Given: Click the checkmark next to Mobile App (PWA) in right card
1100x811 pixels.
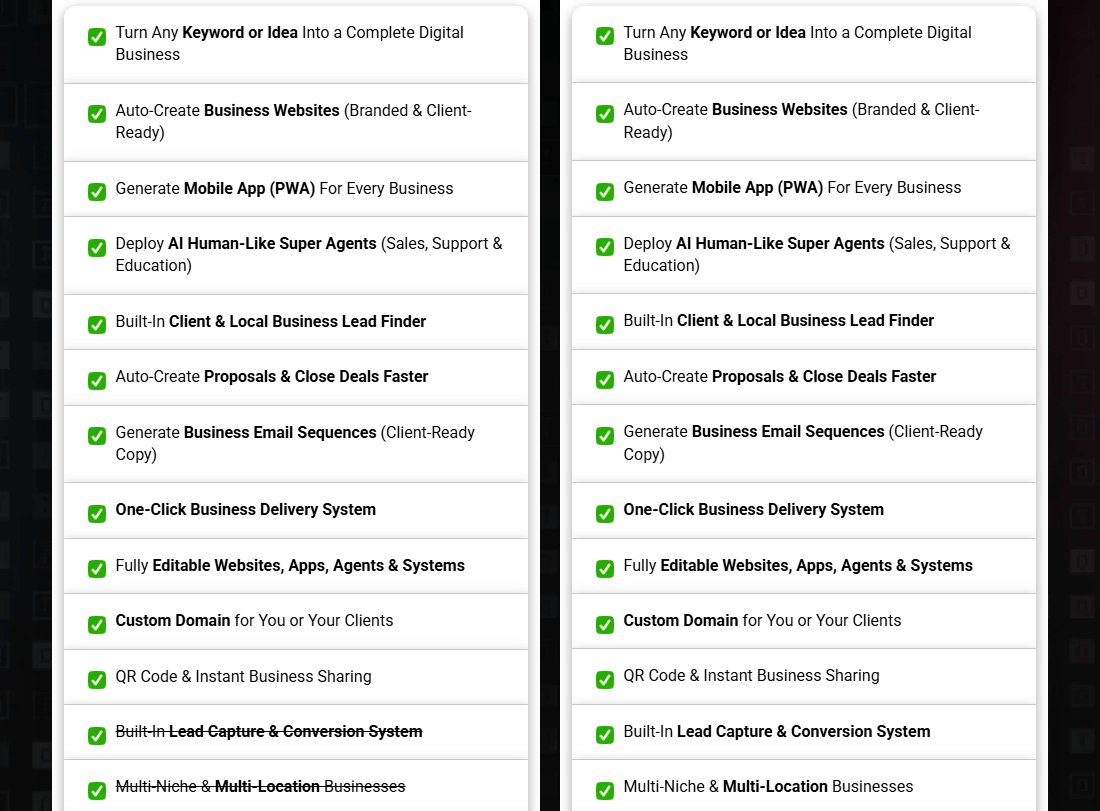Looking at the screenshot, I should coord(605,191).
